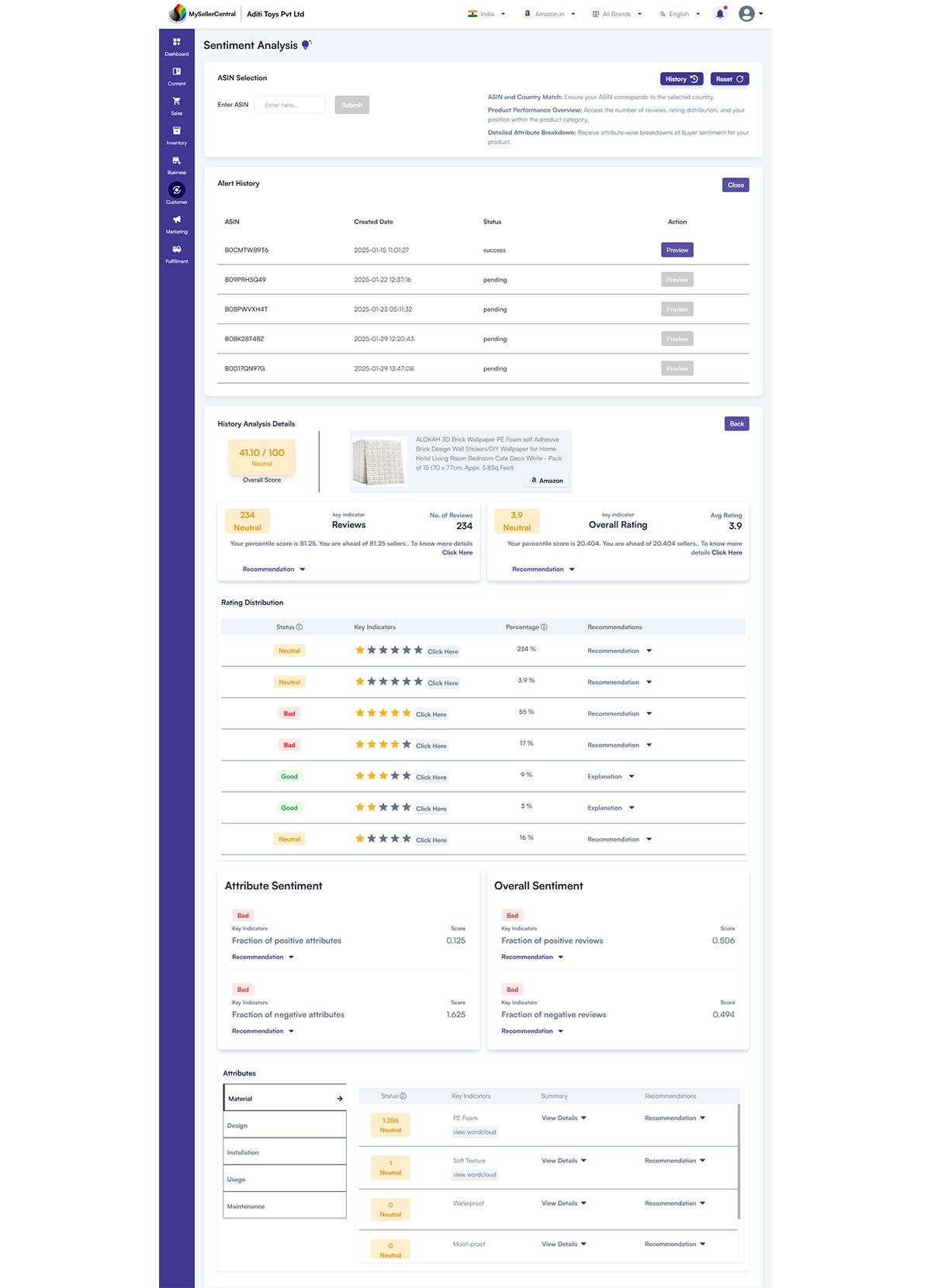The height and width of the screenshot is (1288, 931).
Task: Click info icon beside Percentage column header
Action: pyautogui.click(x=544, y=627)
